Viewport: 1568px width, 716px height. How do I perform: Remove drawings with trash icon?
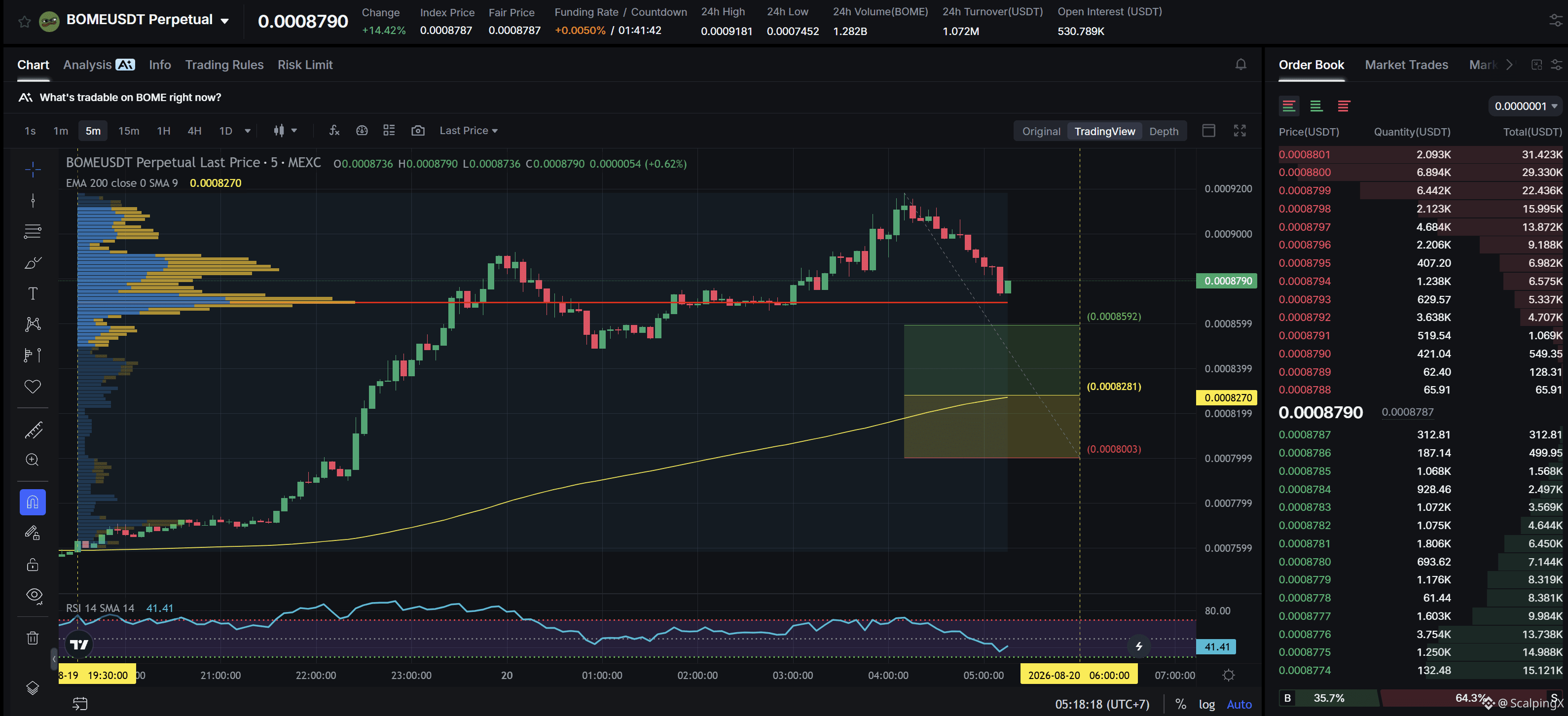tap(33, 638)
